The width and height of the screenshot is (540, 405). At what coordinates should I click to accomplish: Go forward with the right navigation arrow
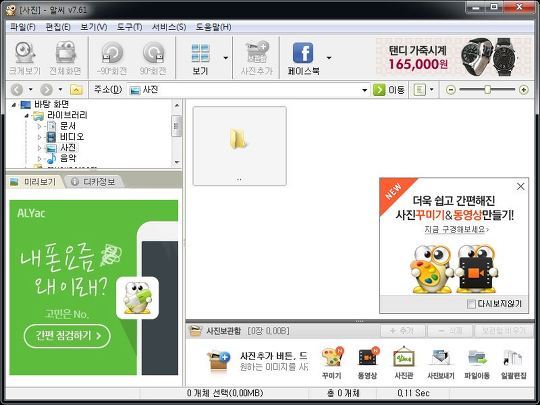(46, 90)
